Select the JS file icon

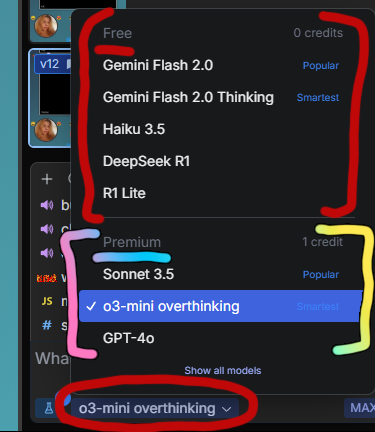(47, 301)
